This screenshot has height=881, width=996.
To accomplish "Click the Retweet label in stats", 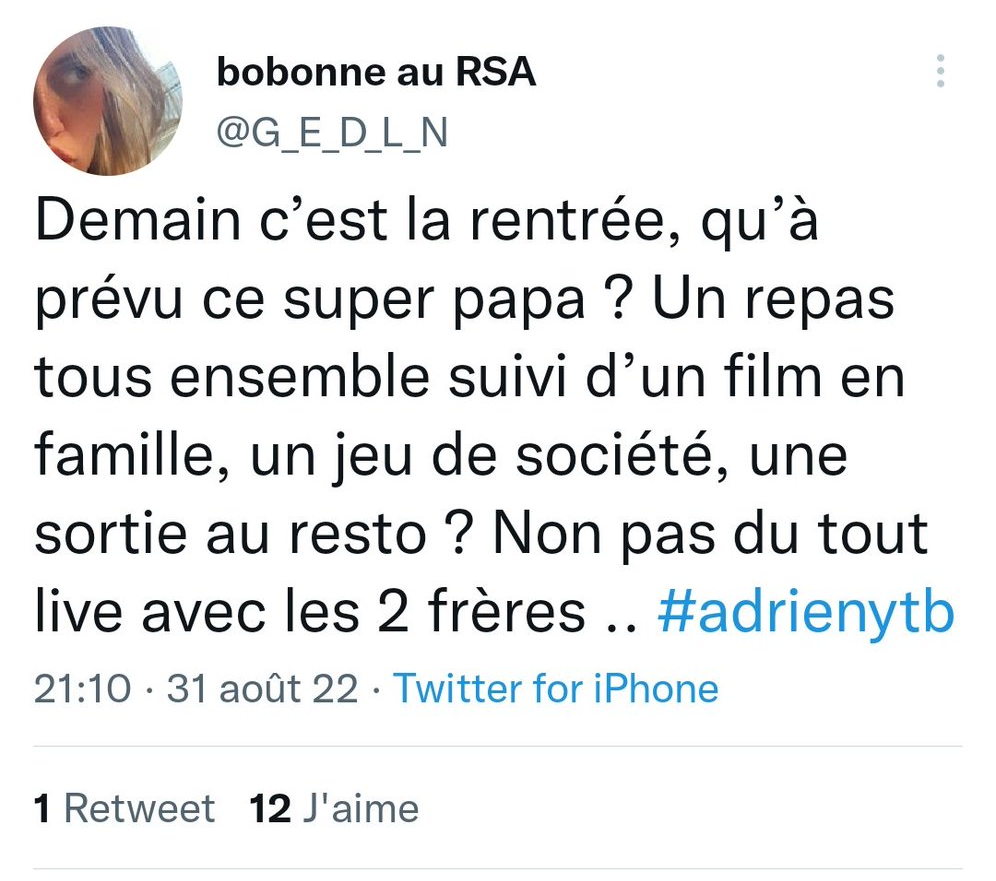I will (139, 808).
